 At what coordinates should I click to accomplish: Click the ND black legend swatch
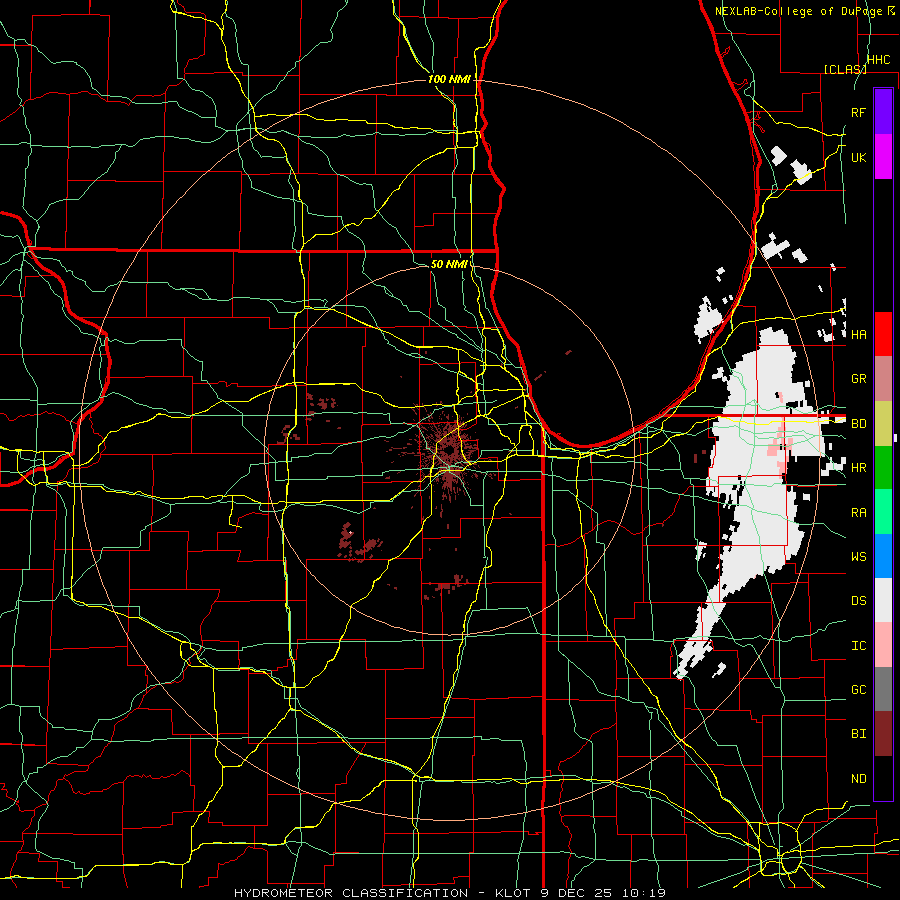coord(883,778)
